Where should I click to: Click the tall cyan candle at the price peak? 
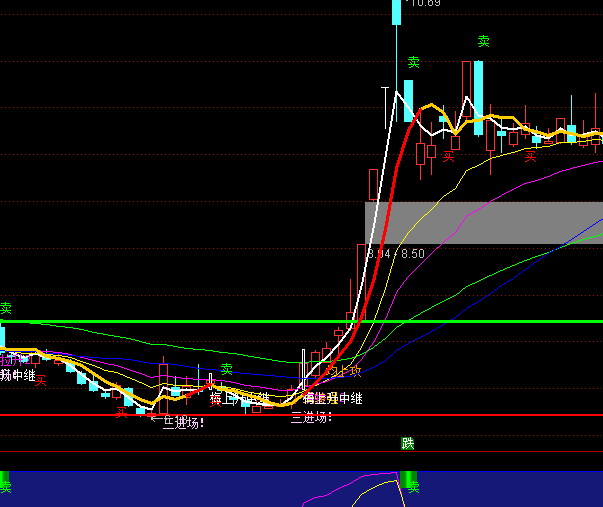[397, 13]
